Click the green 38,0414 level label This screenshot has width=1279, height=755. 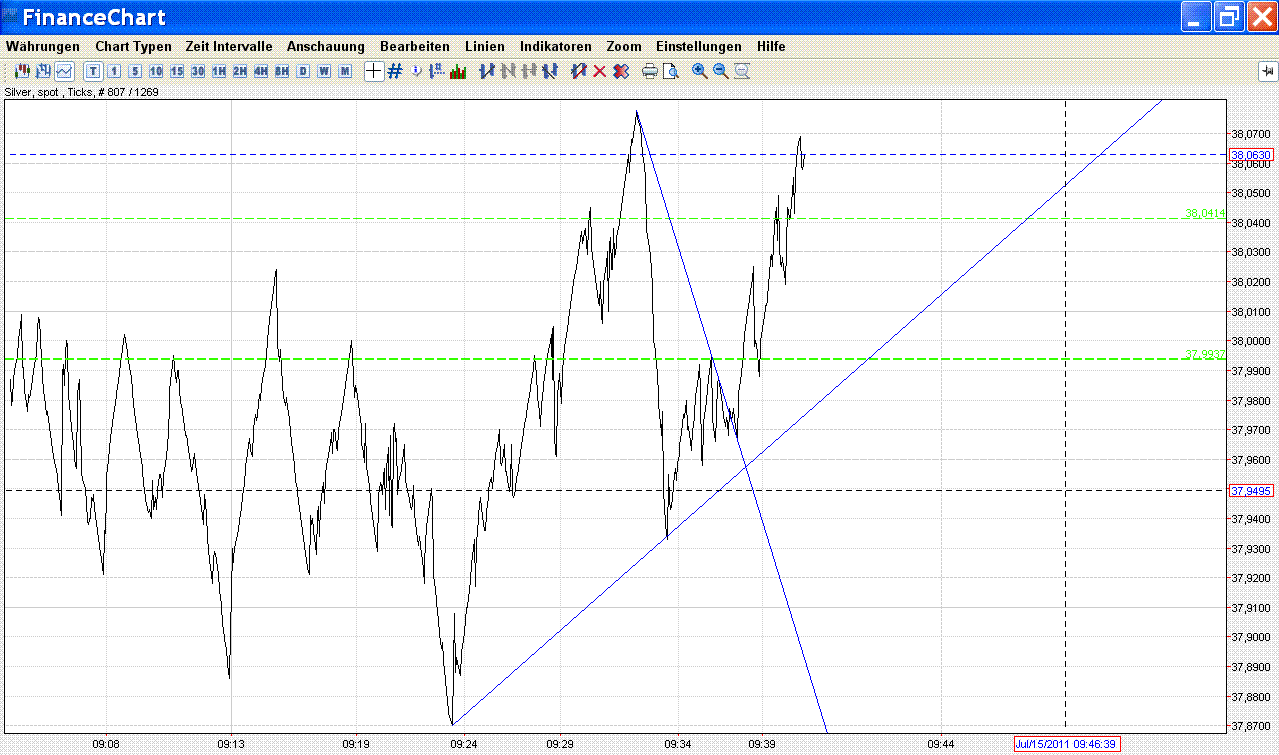(x=1205, y=213)
